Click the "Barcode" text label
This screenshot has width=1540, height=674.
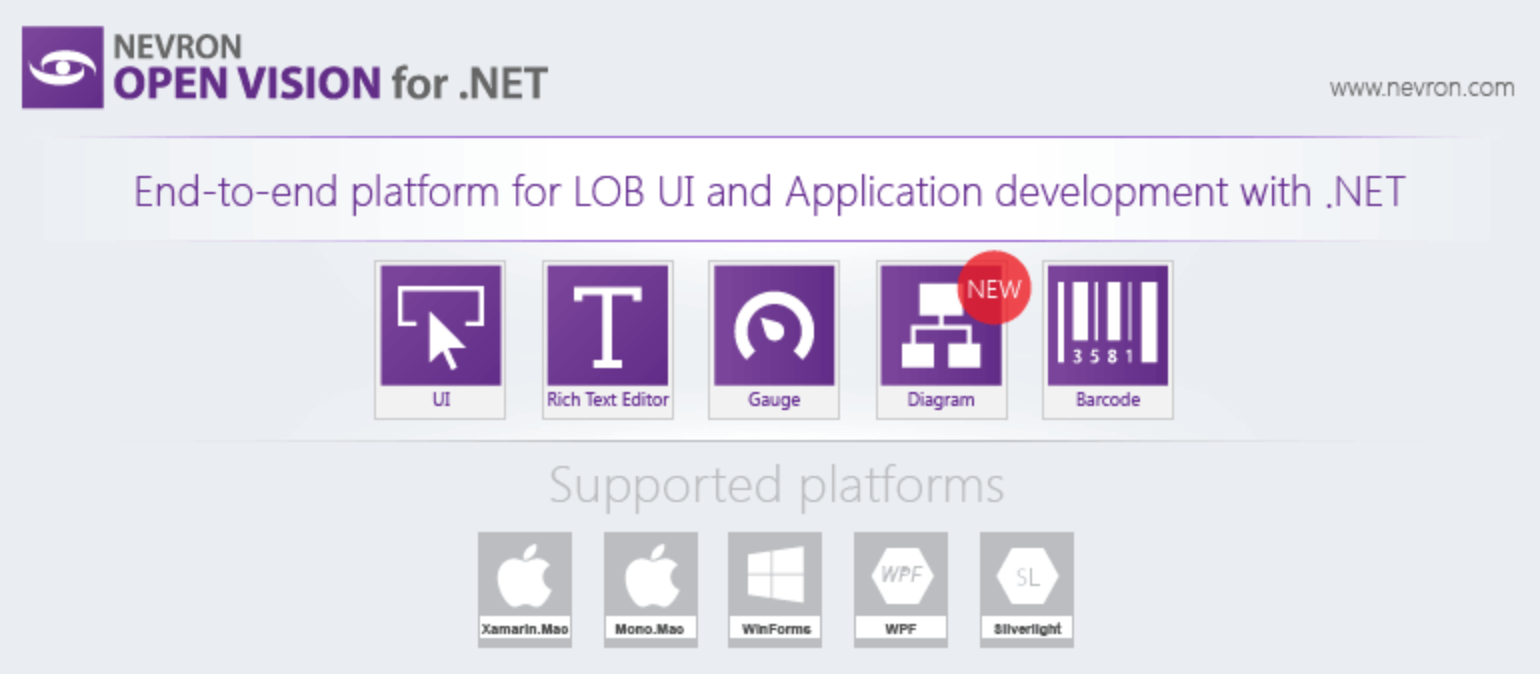pos(1108,400)
